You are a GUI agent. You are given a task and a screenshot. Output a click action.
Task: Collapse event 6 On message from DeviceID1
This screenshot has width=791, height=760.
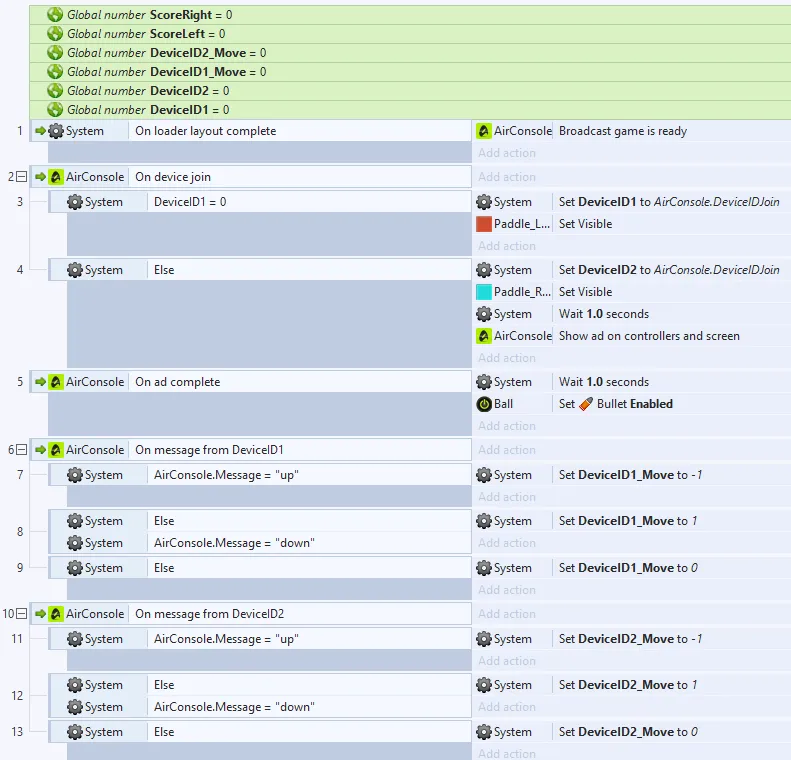(21, 450)
